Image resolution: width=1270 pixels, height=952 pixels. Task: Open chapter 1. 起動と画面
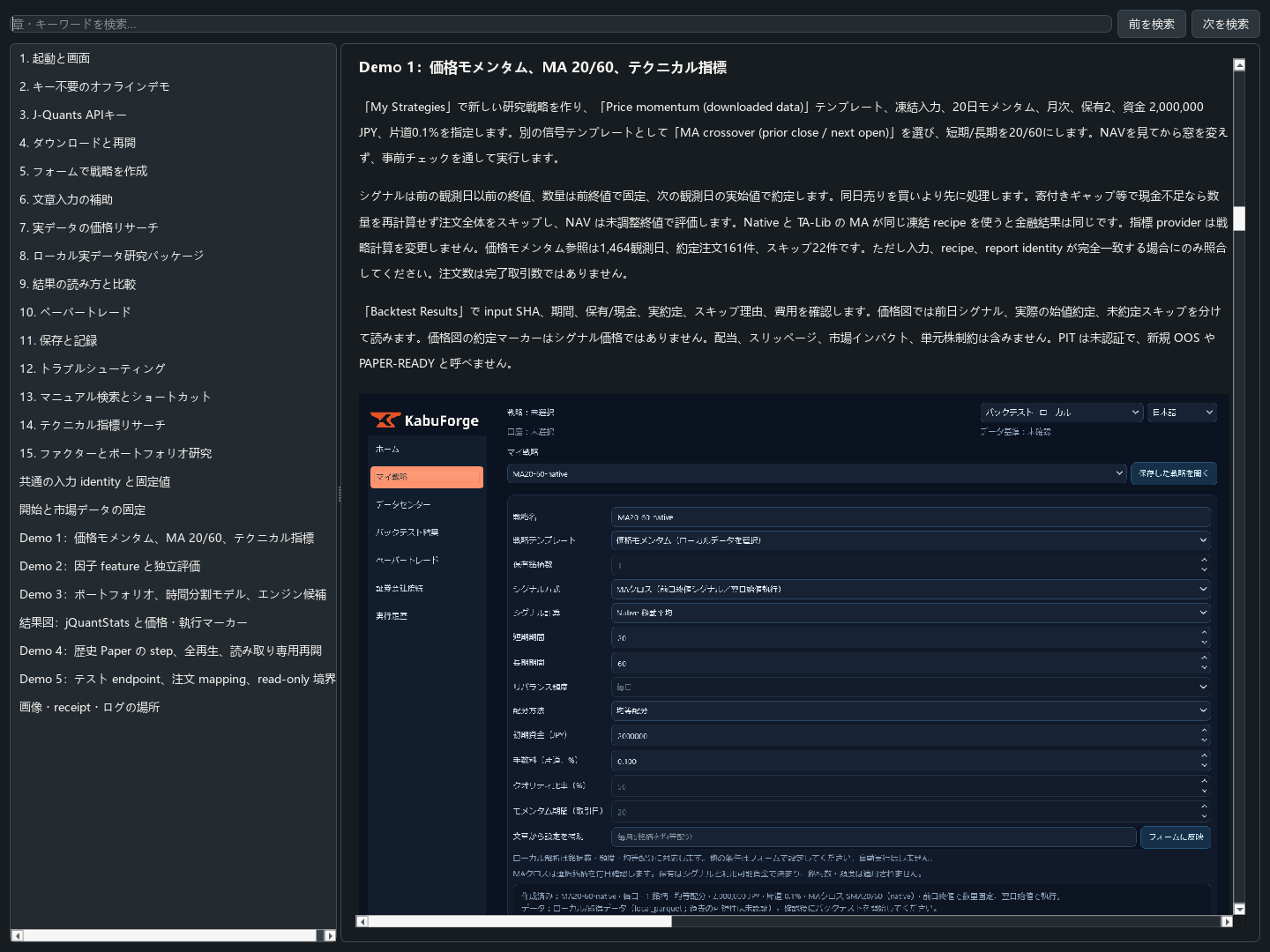tap(174, 58)
